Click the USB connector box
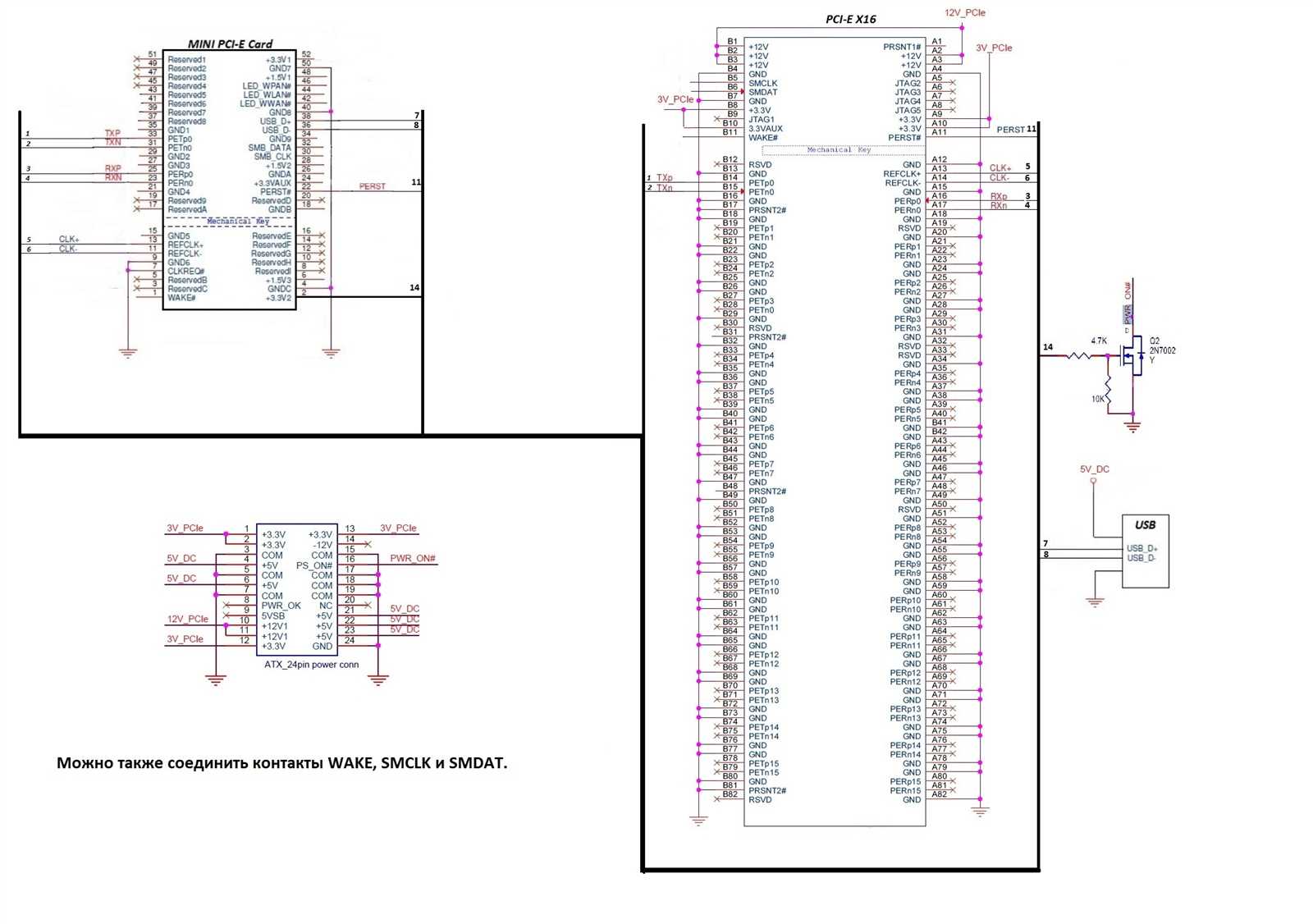Viewport: 1313px width, 924px height. 1146,551
